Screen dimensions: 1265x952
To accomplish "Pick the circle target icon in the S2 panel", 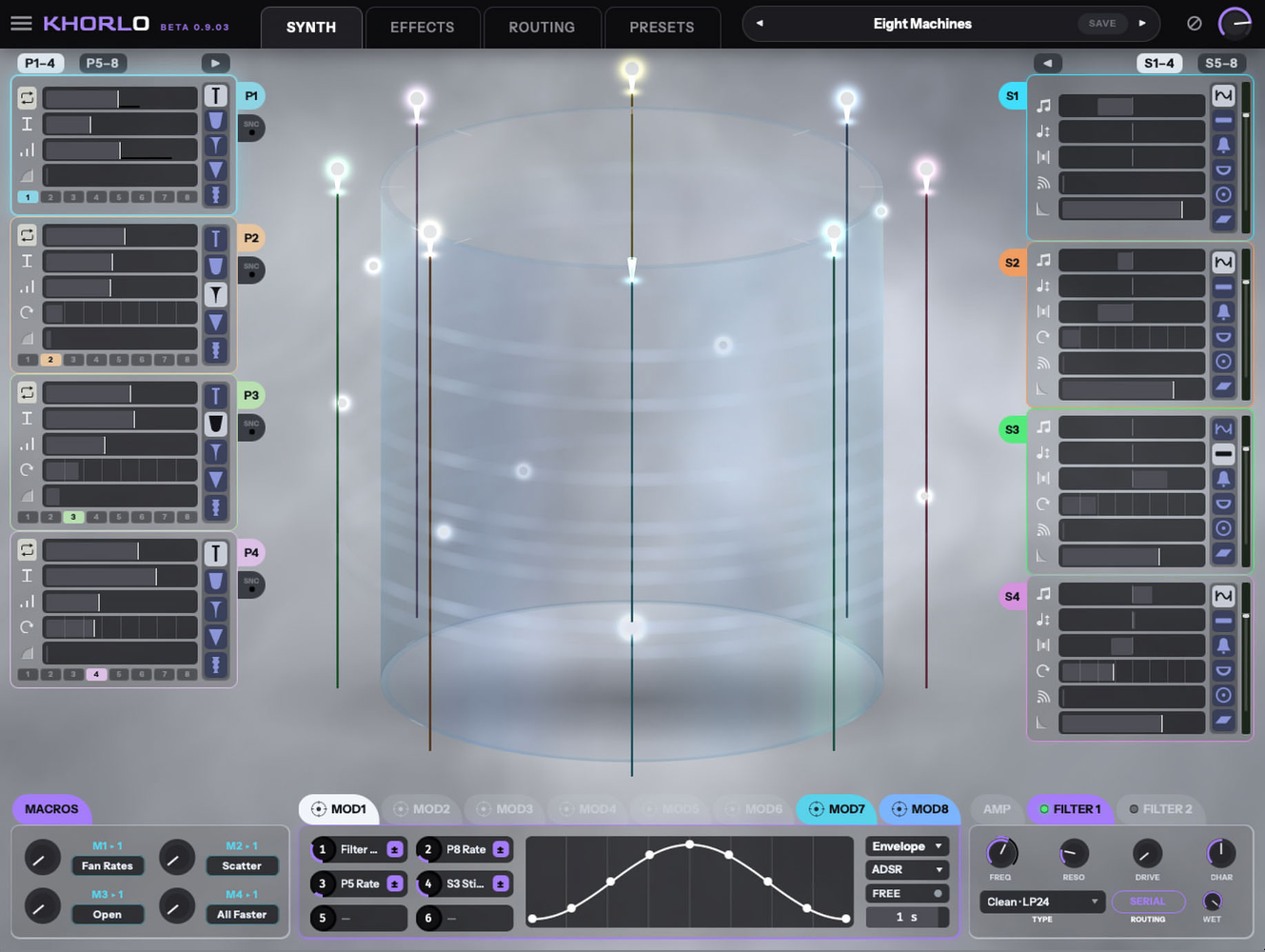I will pos(1223,362).
